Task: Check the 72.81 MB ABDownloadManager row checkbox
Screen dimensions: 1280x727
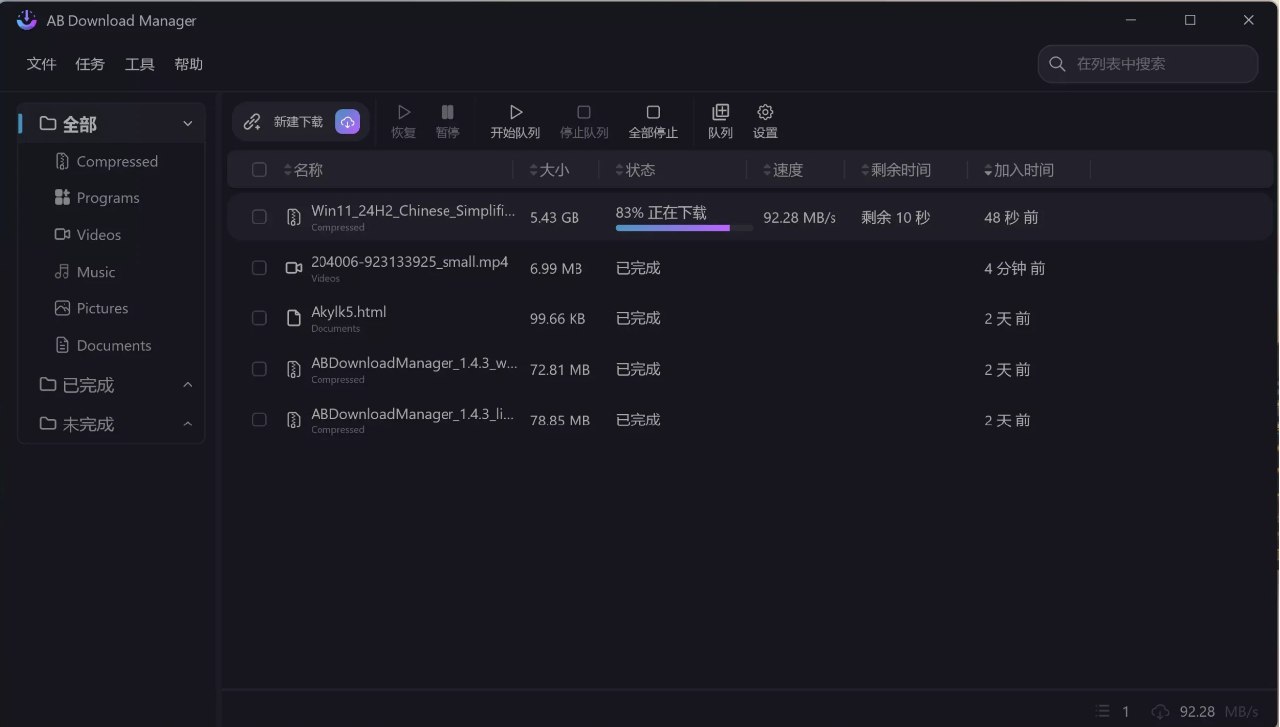Action: pos(259,369)
